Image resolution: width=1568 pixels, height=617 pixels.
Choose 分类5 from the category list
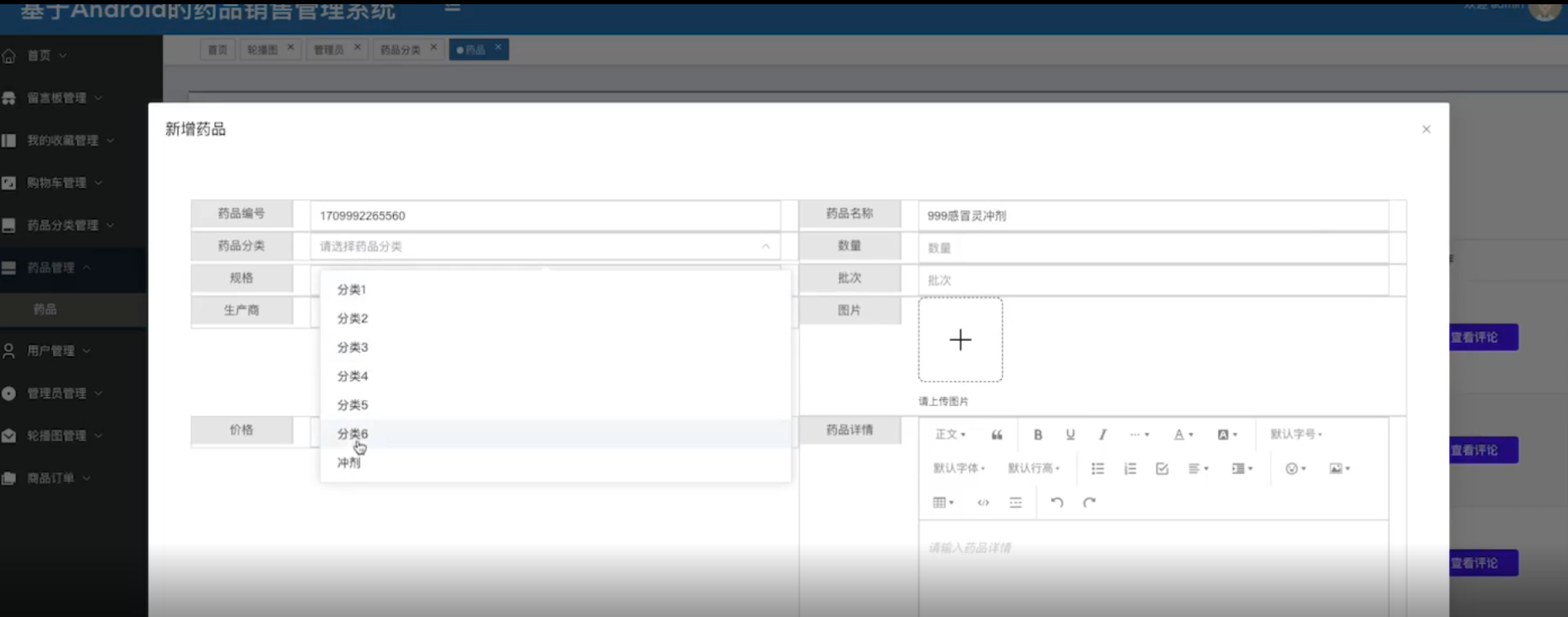(556, 404)
